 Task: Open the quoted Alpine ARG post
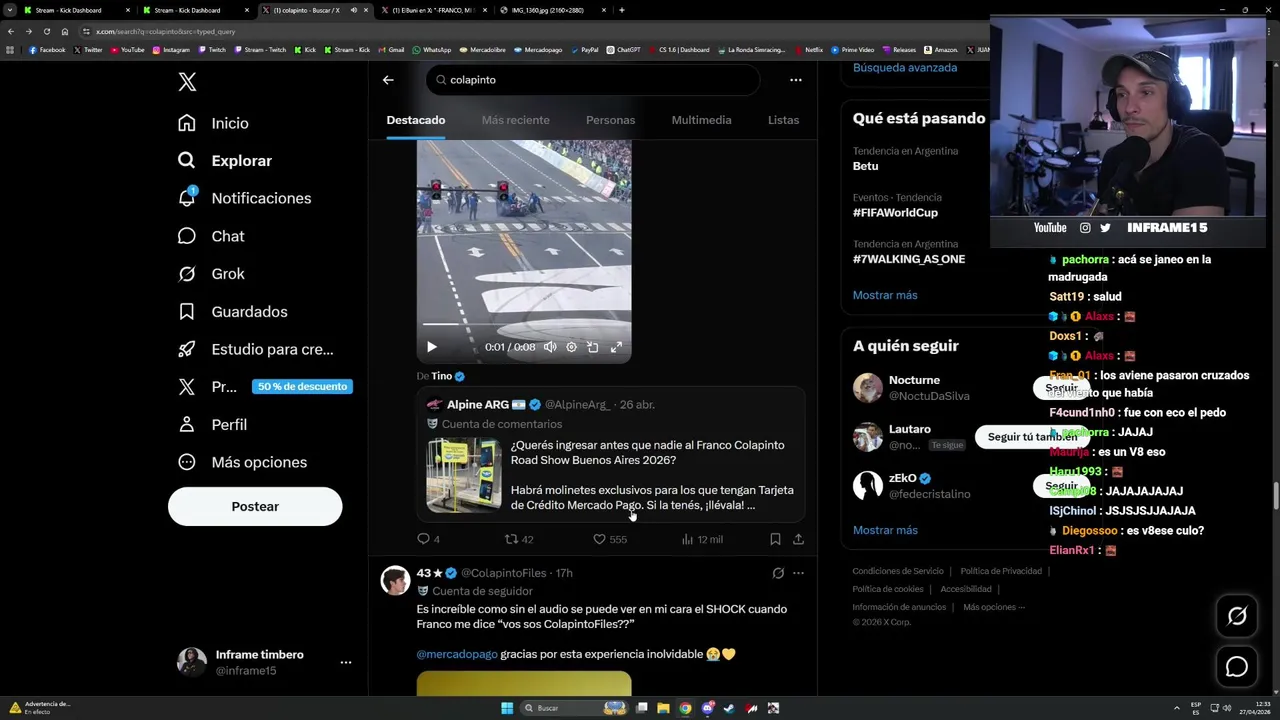tap(611, 455)
